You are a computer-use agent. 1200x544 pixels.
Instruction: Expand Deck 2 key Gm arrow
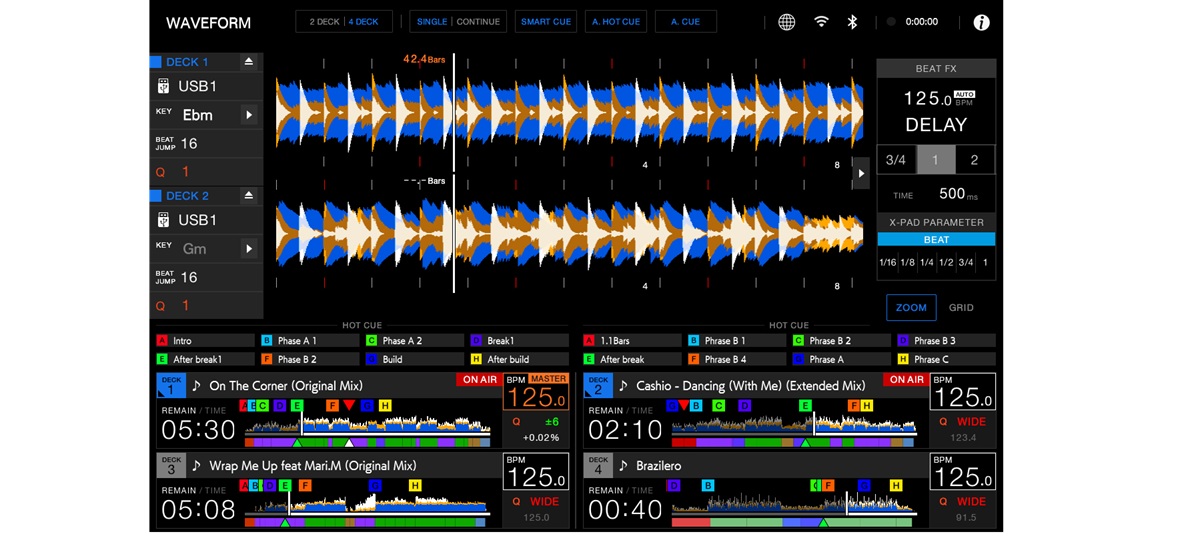(249, 249)
